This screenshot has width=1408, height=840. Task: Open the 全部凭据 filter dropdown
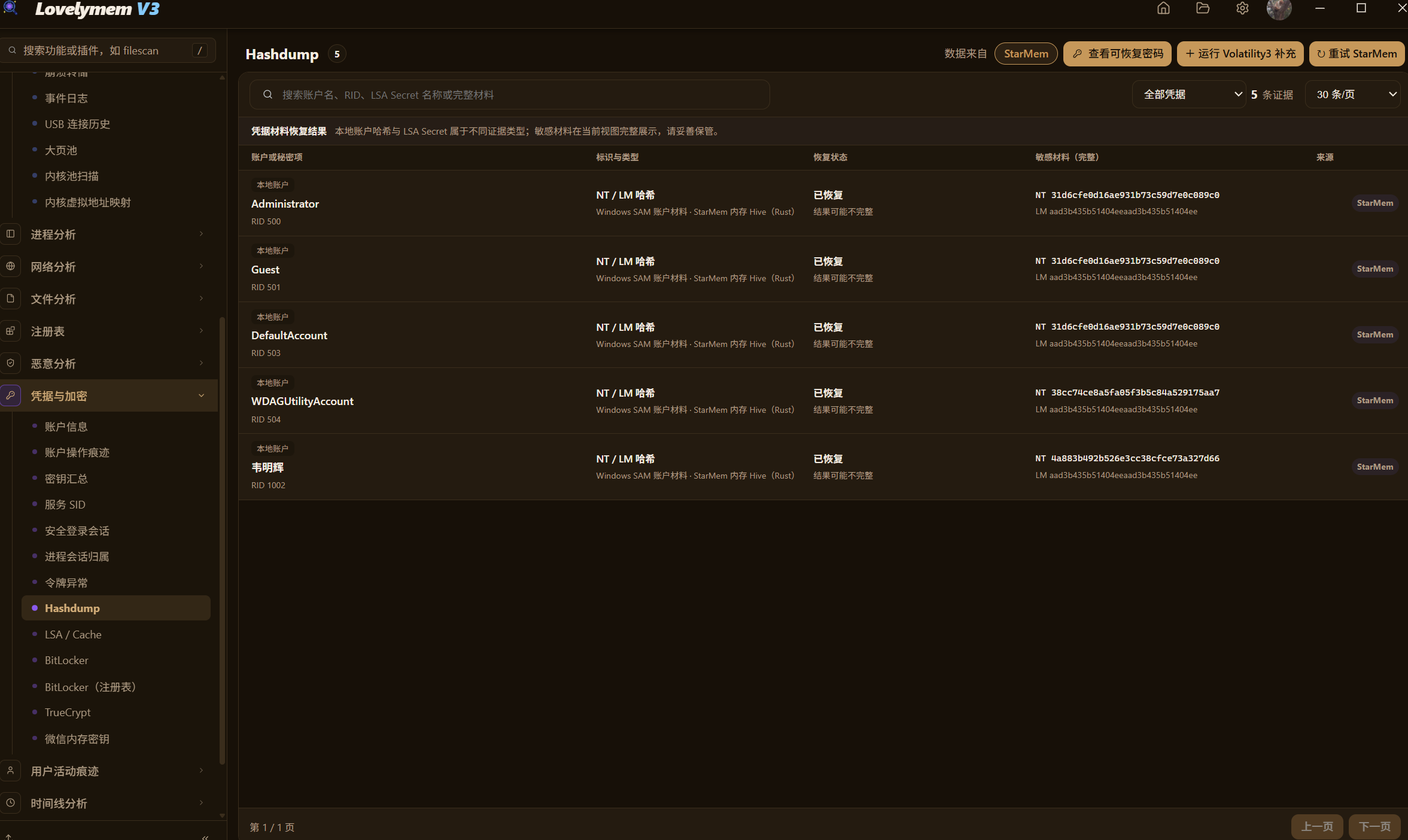(1188, 95)
